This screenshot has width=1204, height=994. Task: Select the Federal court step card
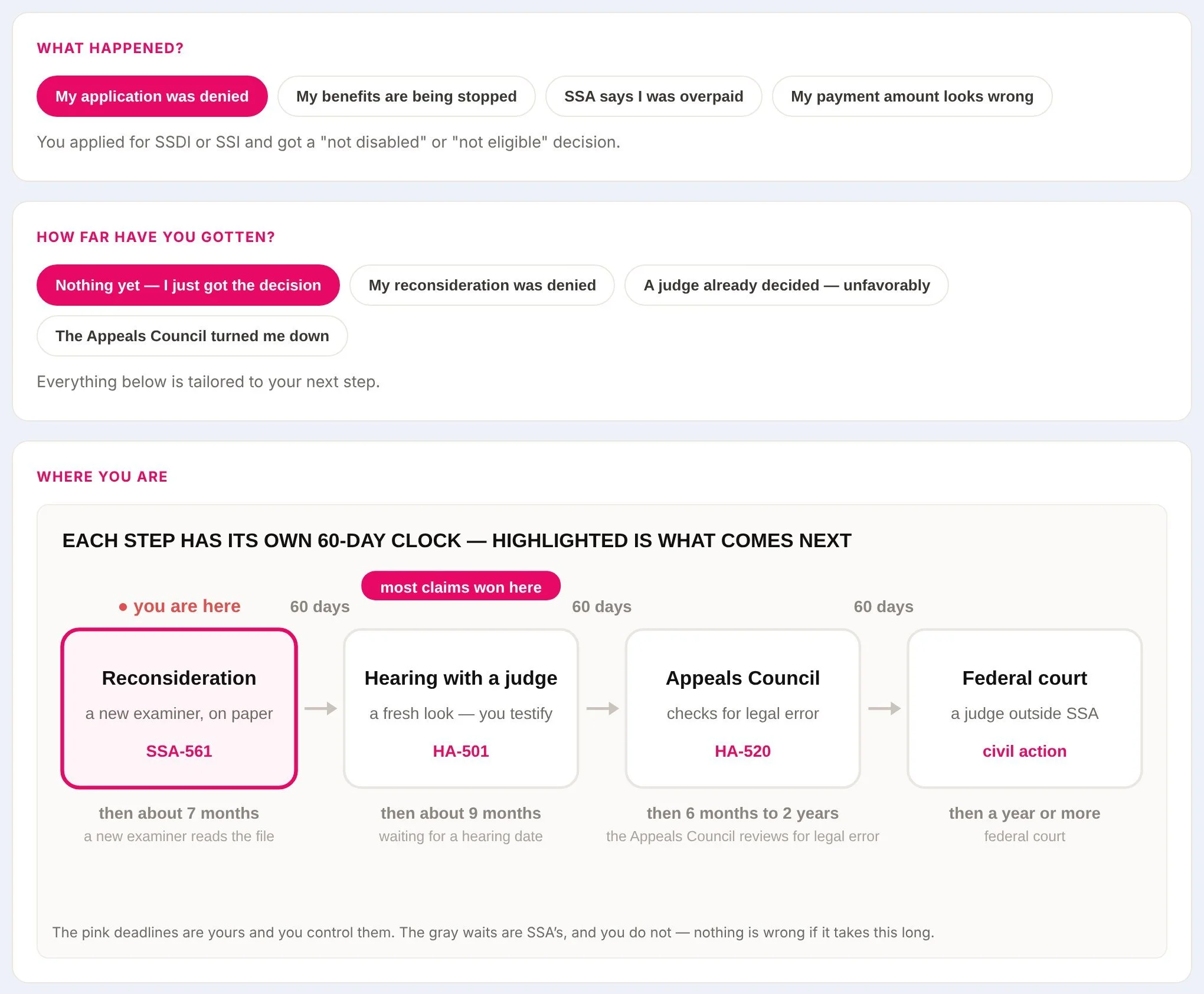[x=1025, y=708]
